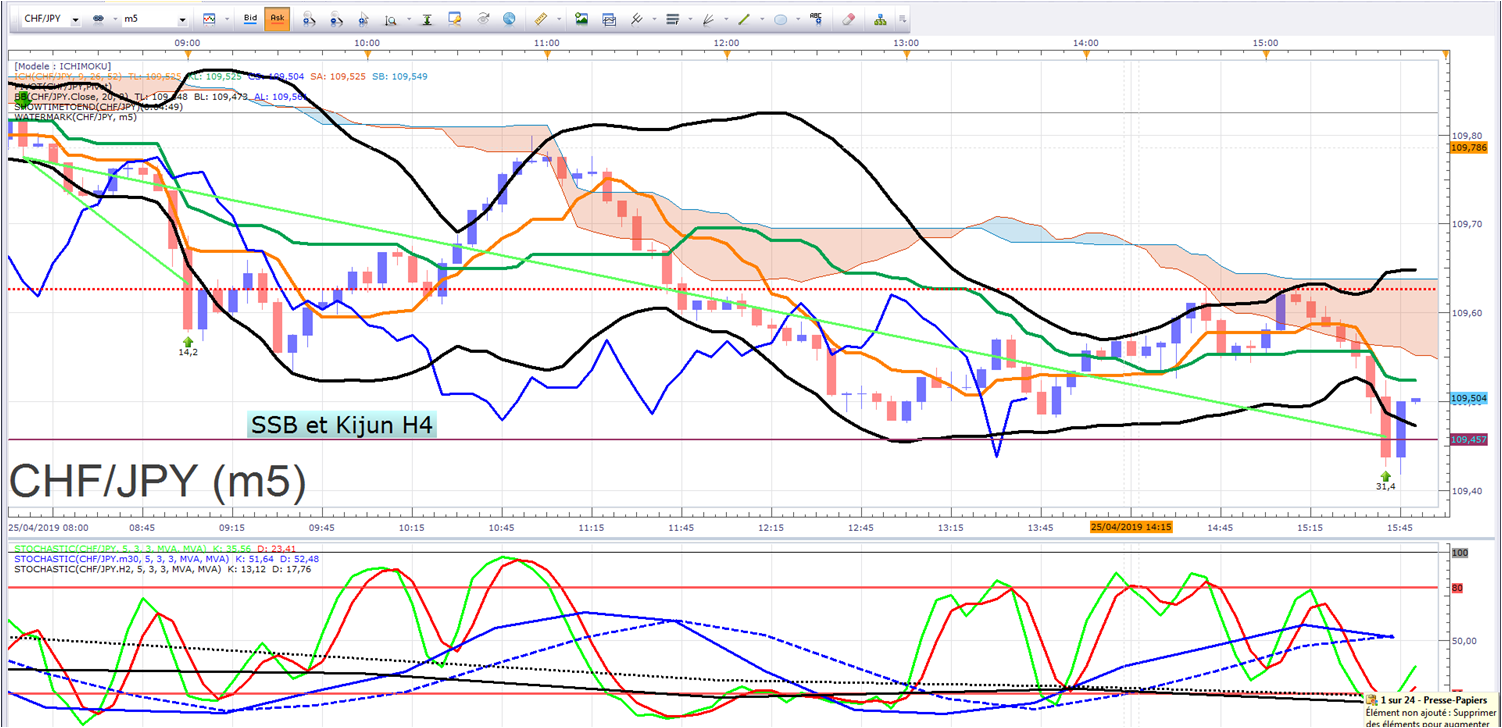Viewport: 1502px width, 728px height.
Task: Expand the fan lines dropdown arrow
Action: 724,19
